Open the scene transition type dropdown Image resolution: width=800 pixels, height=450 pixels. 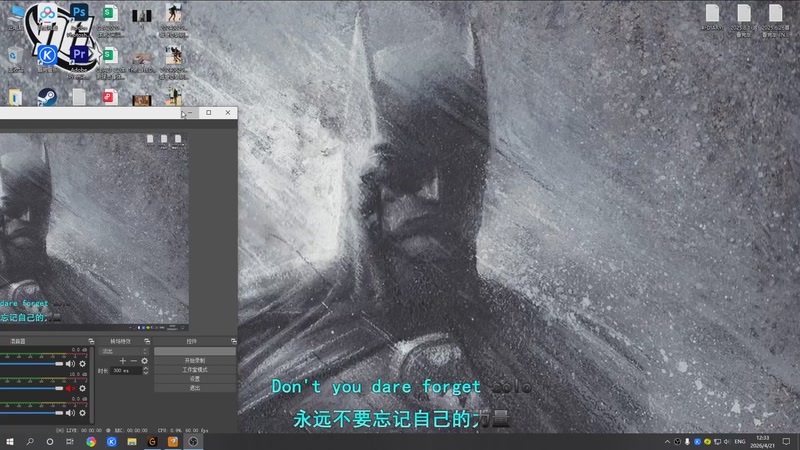(124, 352)
